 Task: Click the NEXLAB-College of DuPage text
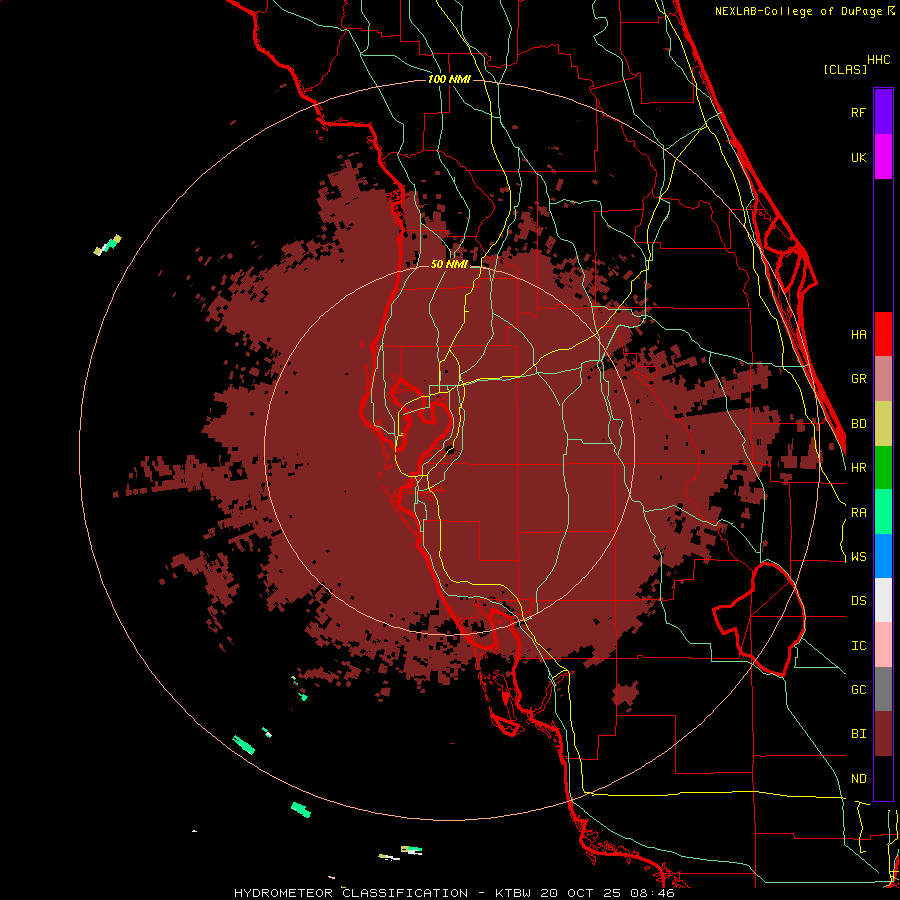(799, 11)
